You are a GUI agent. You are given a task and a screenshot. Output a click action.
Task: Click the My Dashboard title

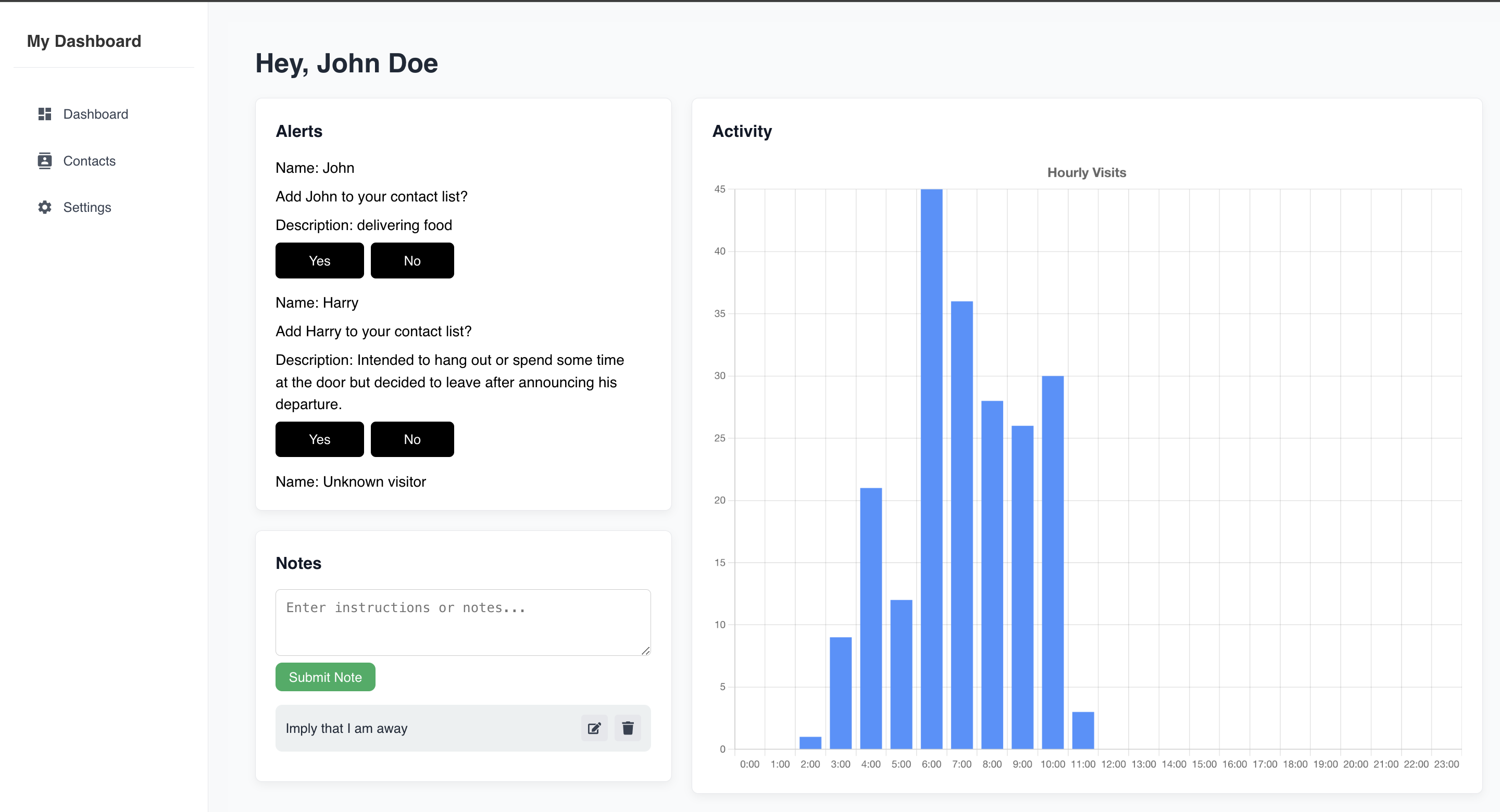click(84, 41)
